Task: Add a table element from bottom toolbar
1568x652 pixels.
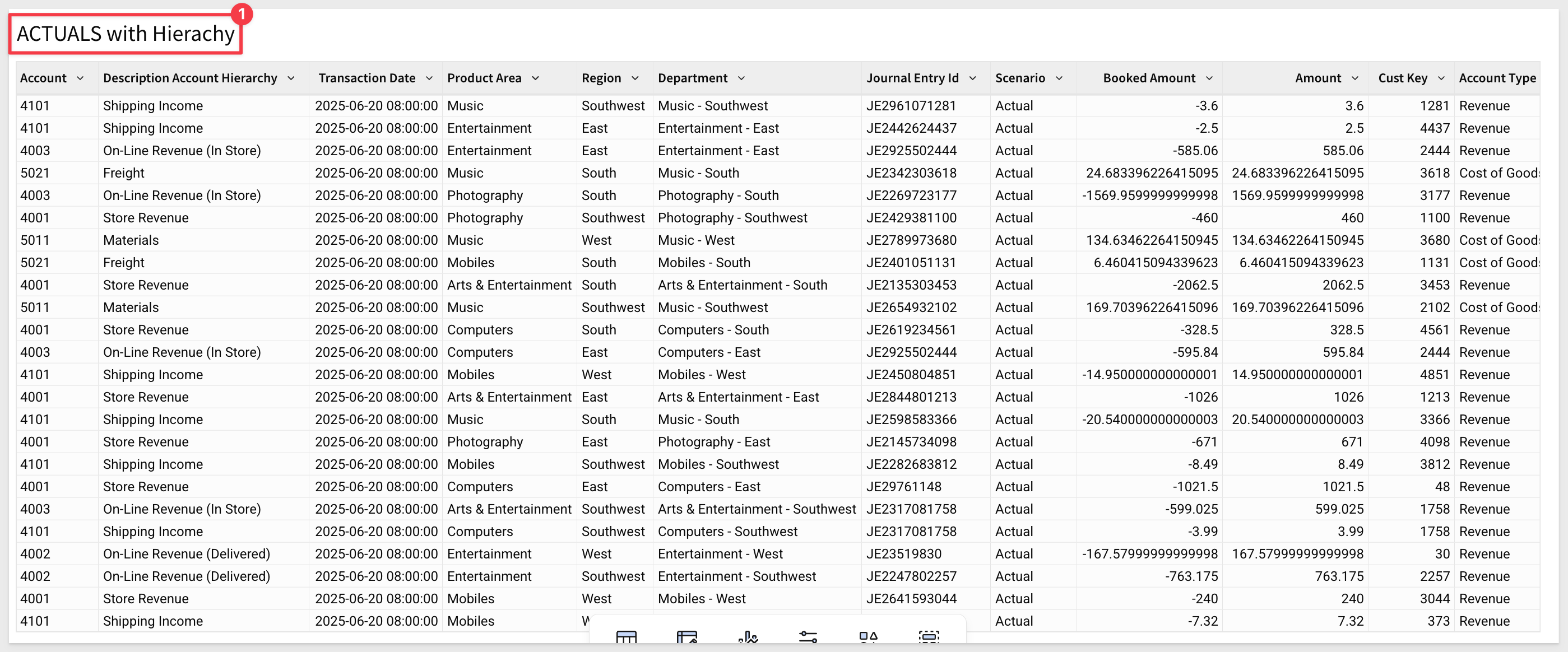Action: [x=626, y=636]
